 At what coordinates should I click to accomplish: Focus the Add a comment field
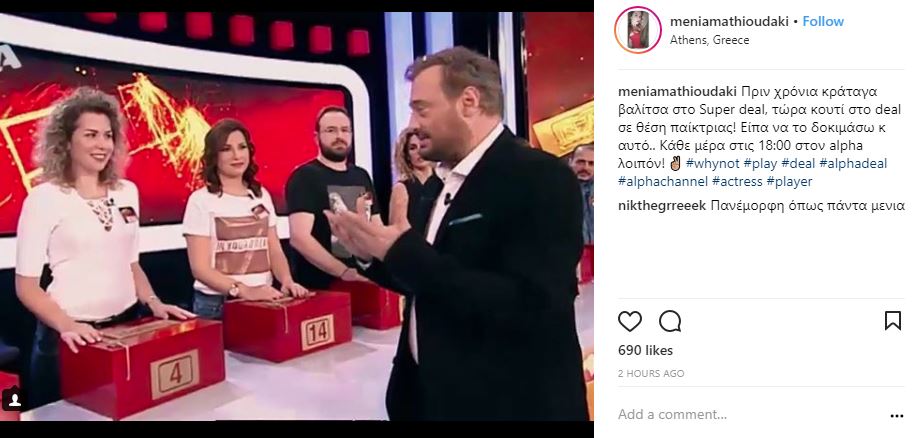pyautogui.click(x=747, y=415)
